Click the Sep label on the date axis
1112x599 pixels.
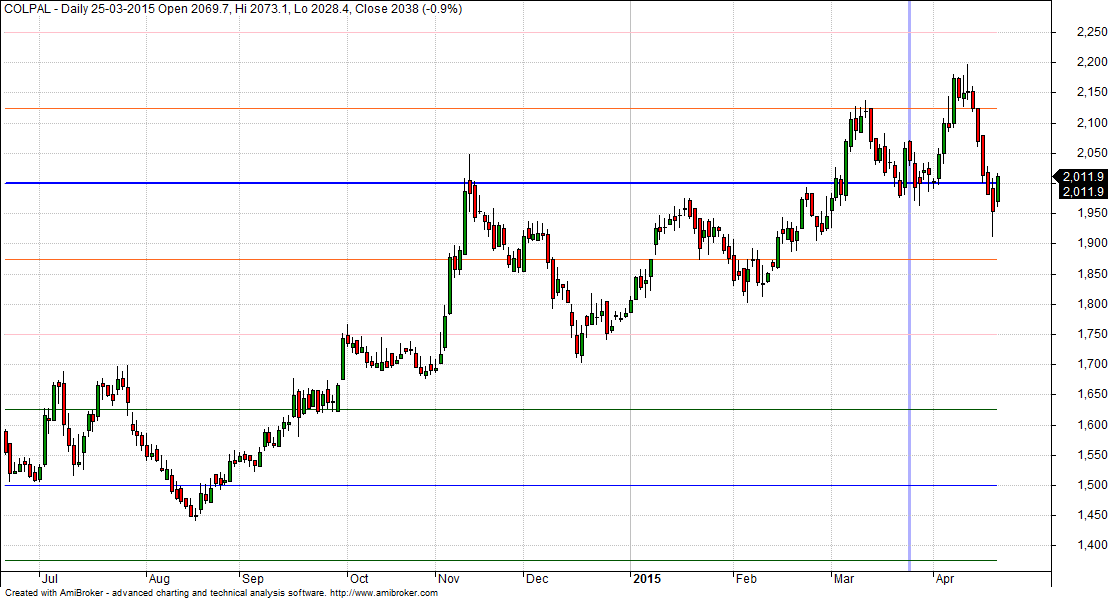pos(253,578)
